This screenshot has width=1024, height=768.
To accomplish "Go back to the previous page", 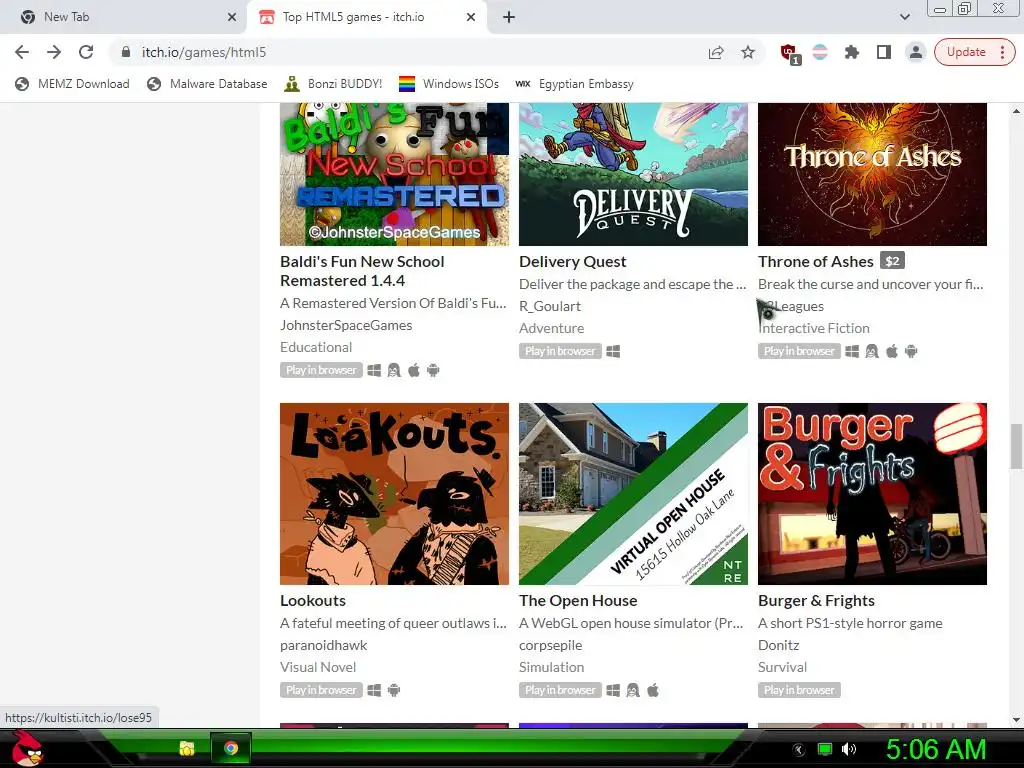I will (22, 52).
